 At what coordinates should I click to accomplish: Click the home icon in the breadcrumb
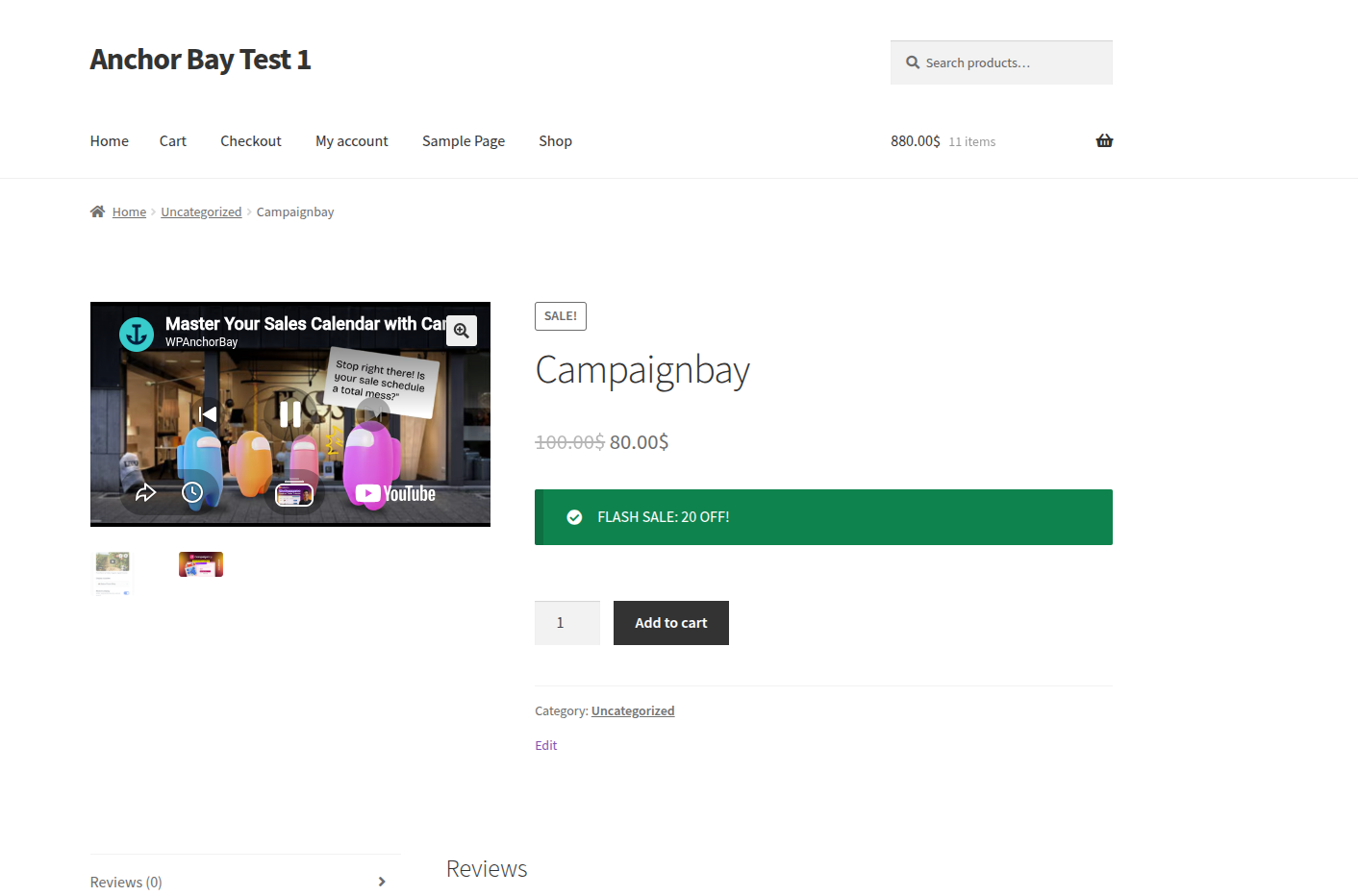click(96, 211)
